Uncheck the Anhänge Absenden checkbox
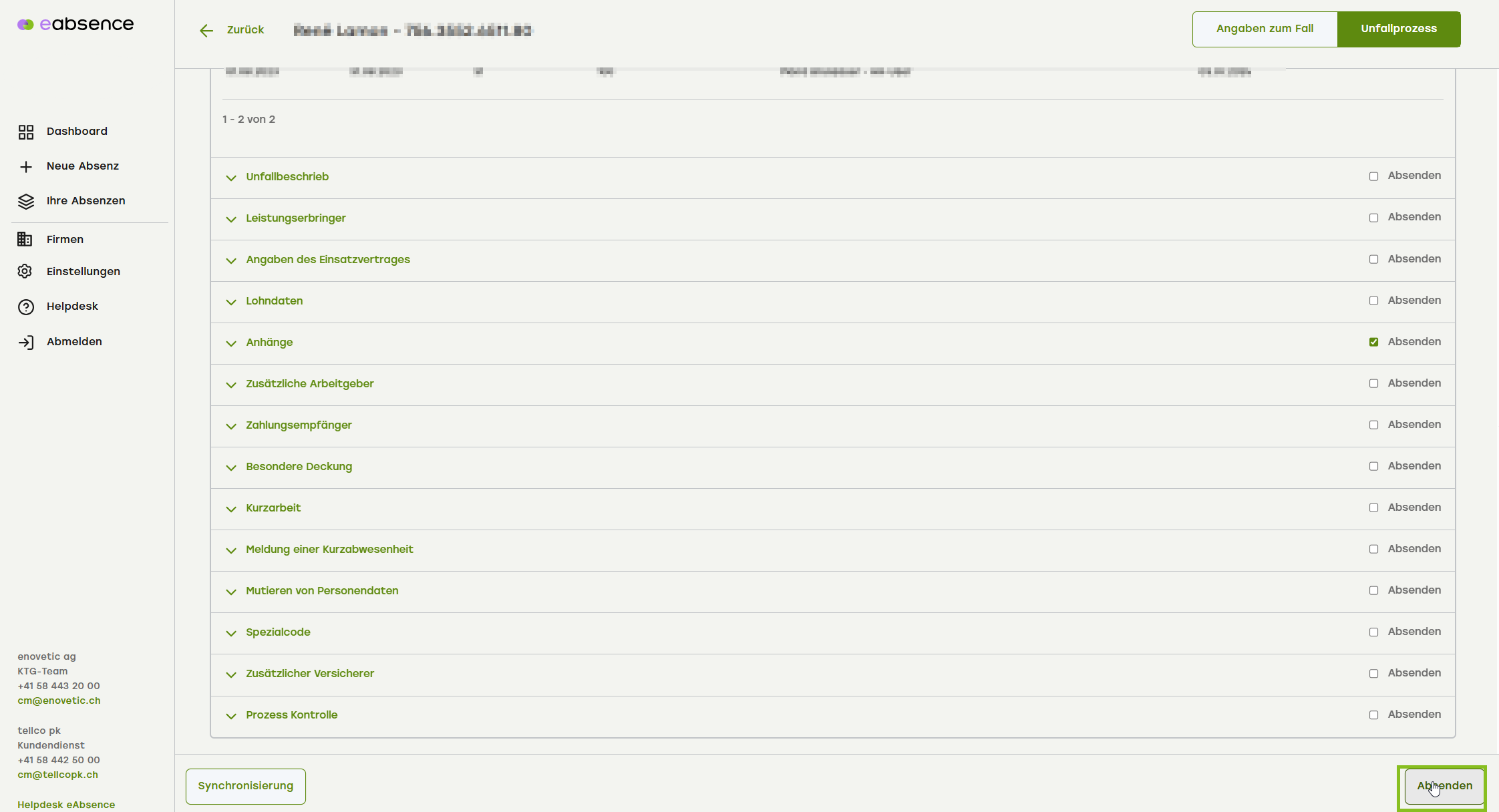The image size is (1499, 812). tap(1373, 342)
